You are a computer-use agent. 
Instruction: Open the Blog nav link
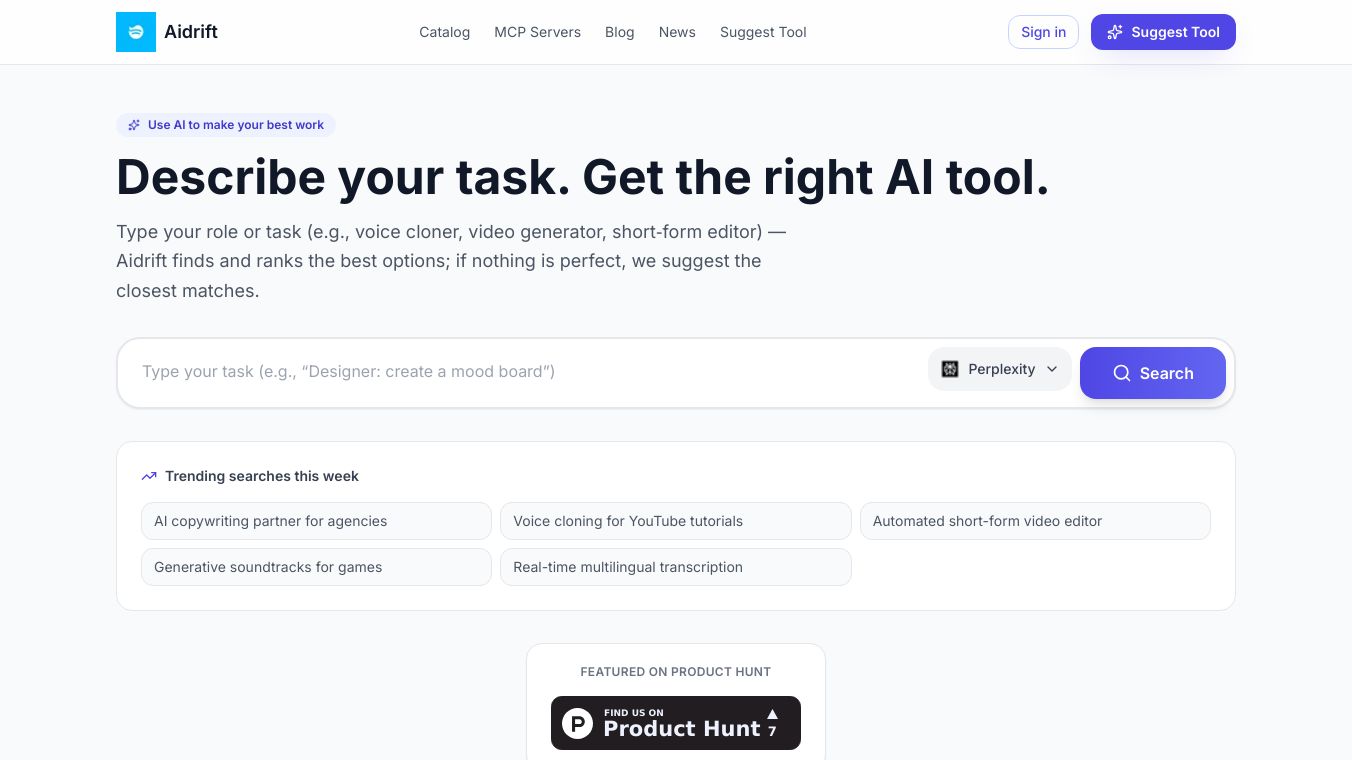619,32
